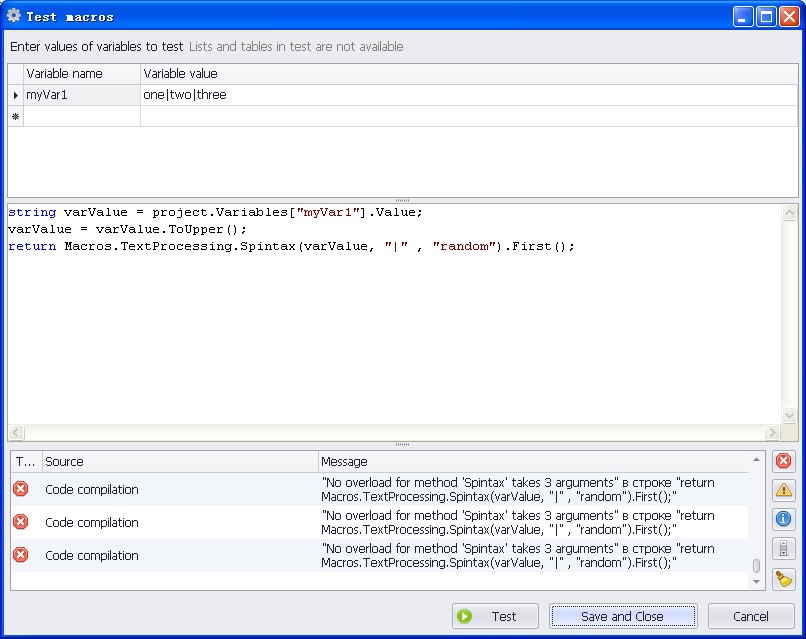Maximize the Test macros window
This screenshot has height=639, width=806.
[766, 17]
